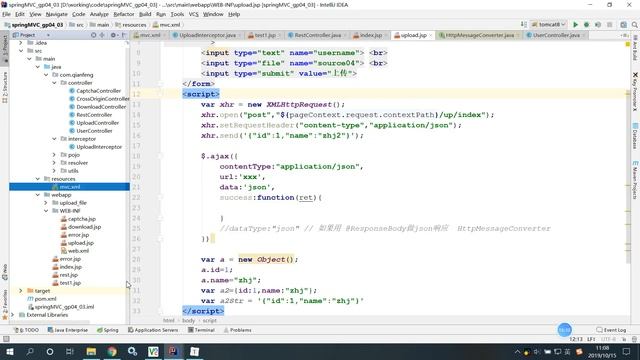The image size is (640, 360).
Task: Expand External Libraries
Action: [13, 315]
